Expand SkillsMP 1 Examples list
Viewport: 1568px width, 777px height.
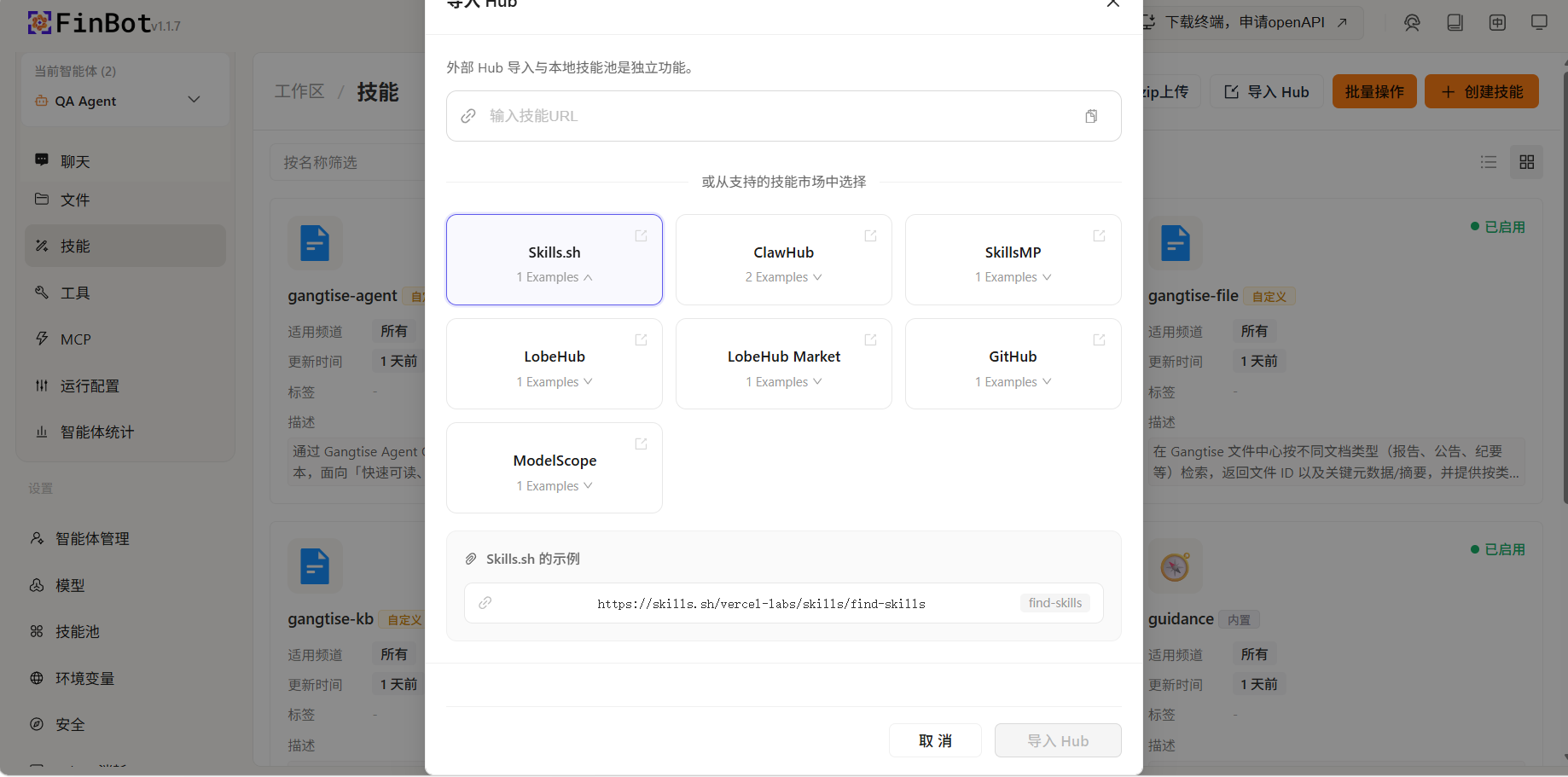(x=1013, y=277)
